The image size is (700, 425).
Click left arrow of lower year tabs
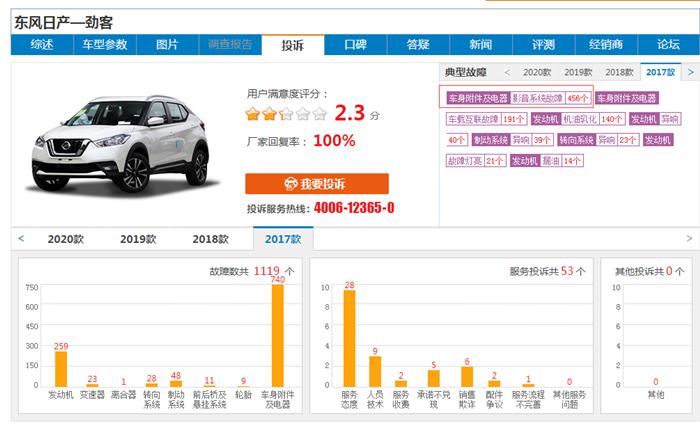point(21,239)
